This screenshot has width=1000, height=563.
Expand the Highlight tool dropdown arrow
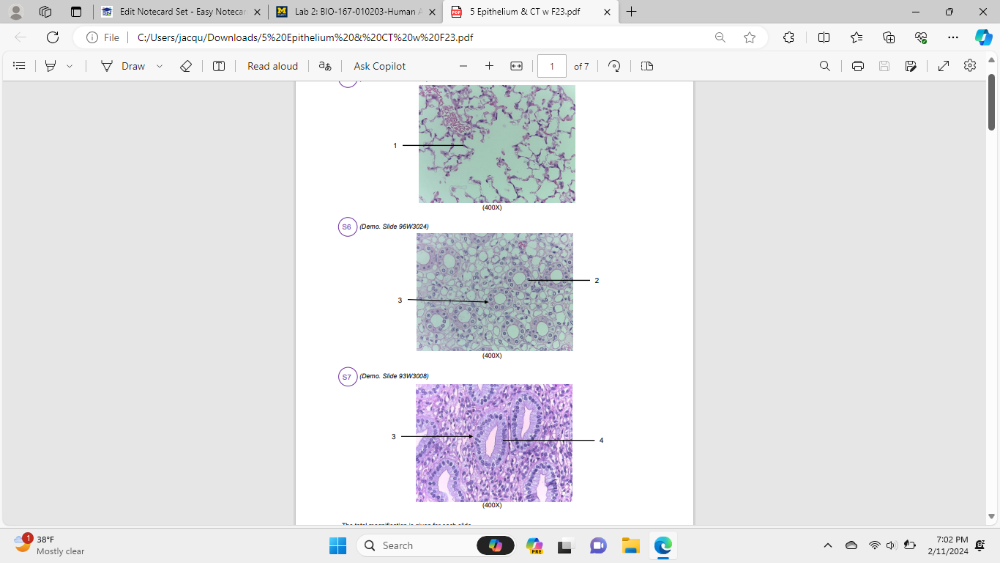pyautogui.click(x=69, y=66)
